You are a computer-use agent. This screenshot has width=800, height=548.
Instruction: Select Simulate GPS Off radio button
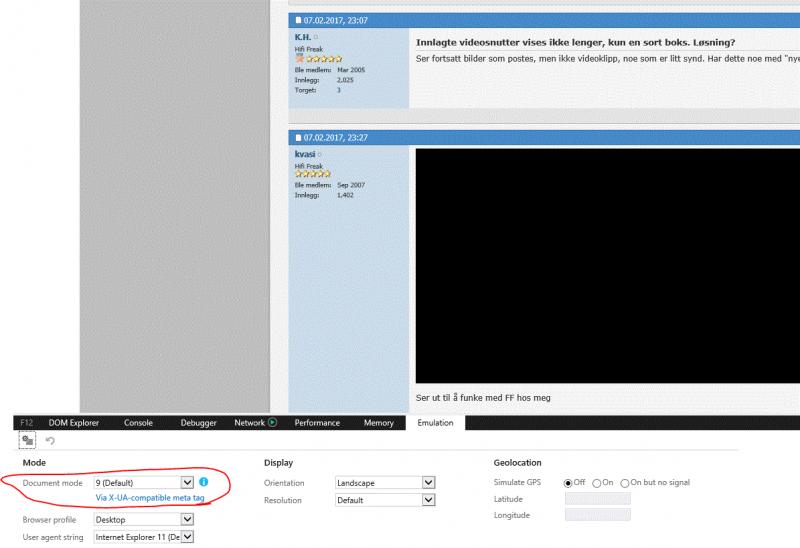click(x=568, y=483)
